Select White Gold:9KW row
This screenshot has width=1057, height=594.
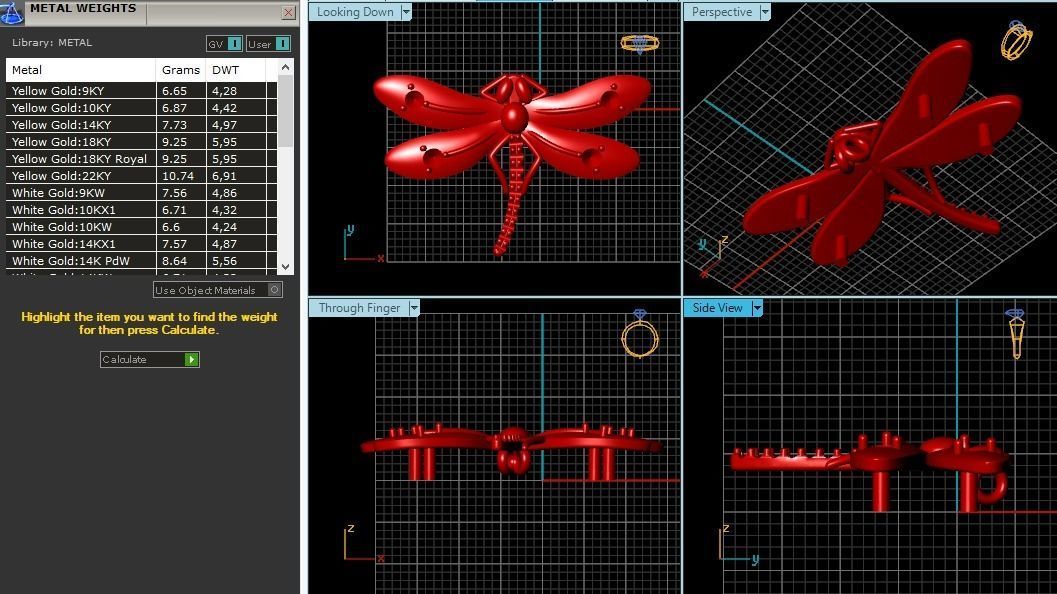click(142, 193)
